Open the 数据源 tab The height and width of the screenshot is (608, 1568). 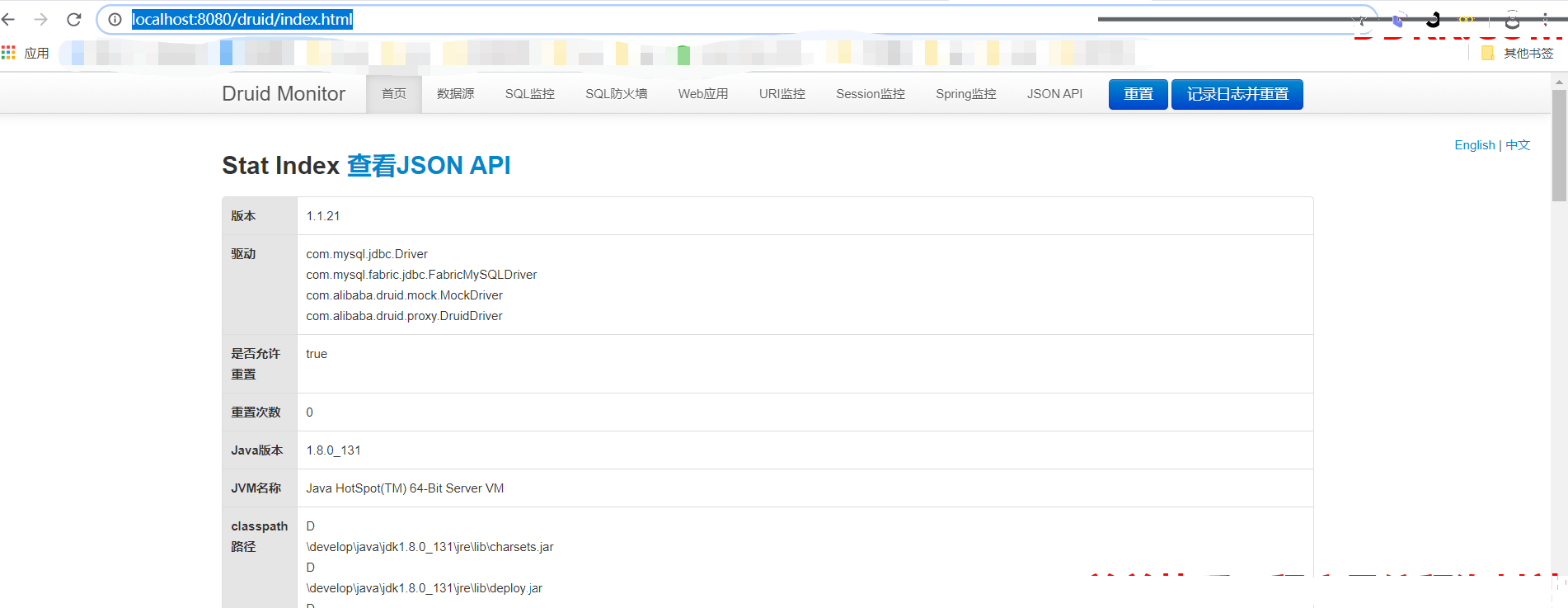456,94
